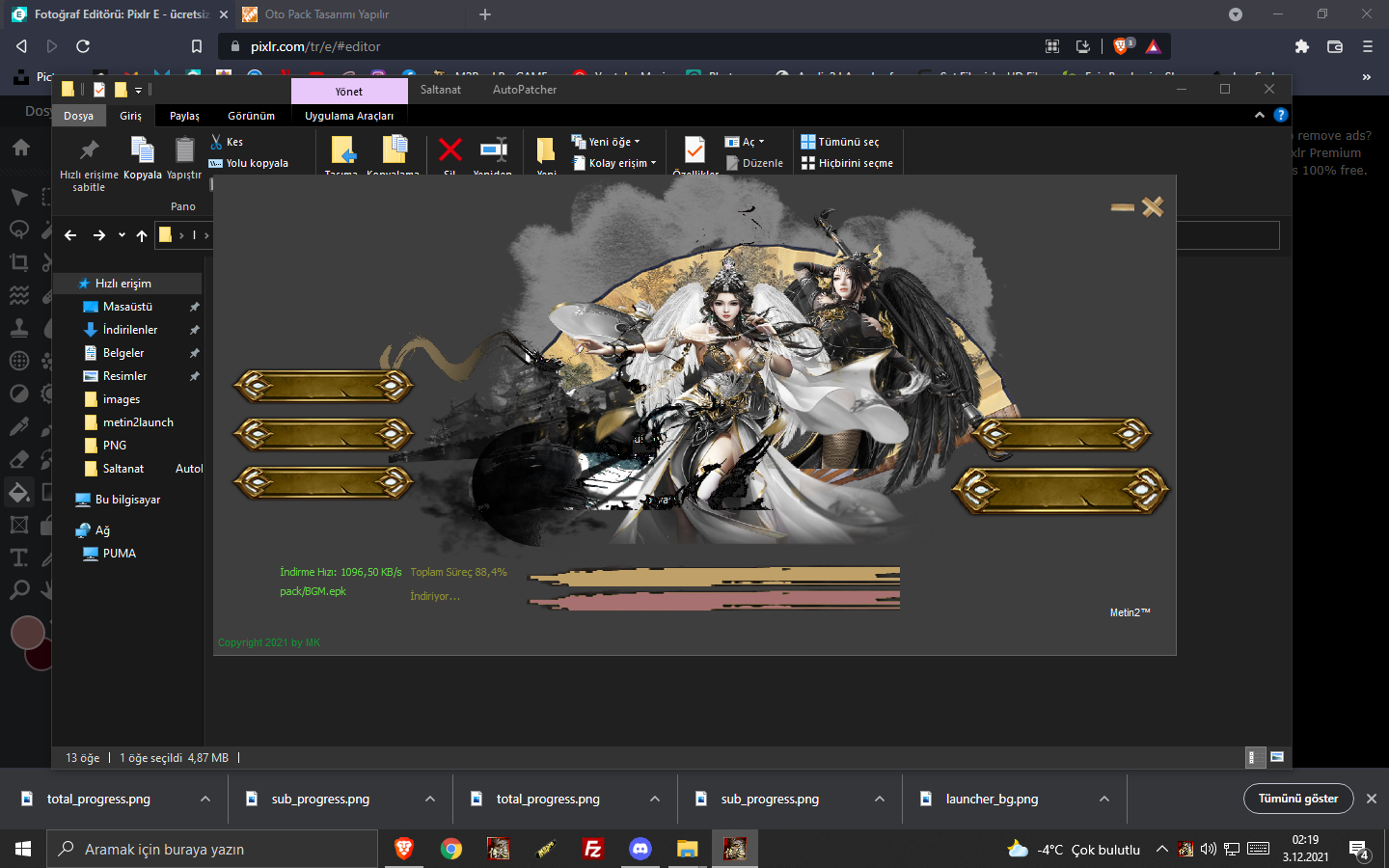The width and height of the screenshot is (1389, 868).
Task: Click the red Sil delete icon
Action: point(449,150)
